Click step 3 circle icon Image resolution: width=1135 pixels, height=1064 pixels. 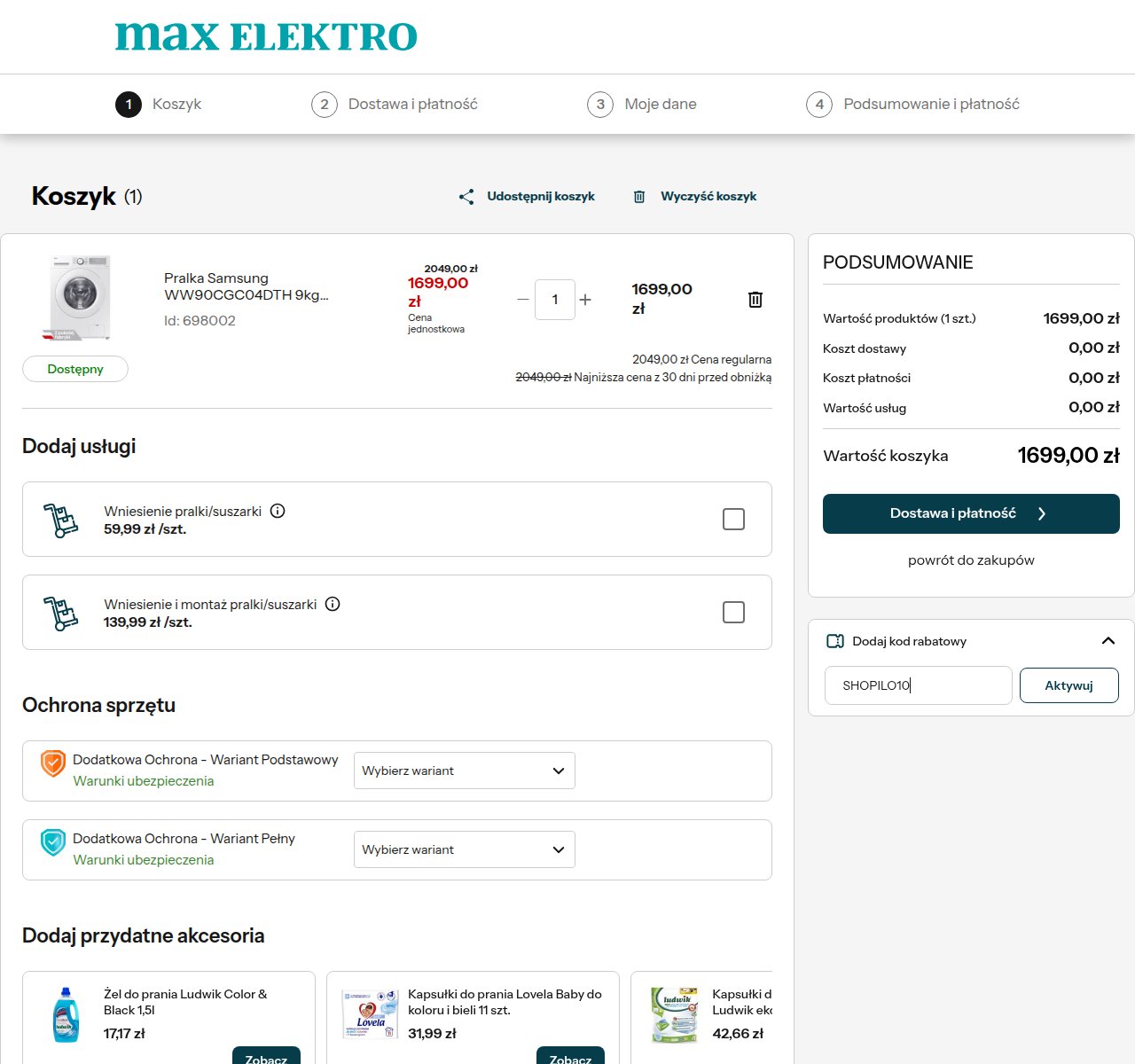(x=600, y=105)
